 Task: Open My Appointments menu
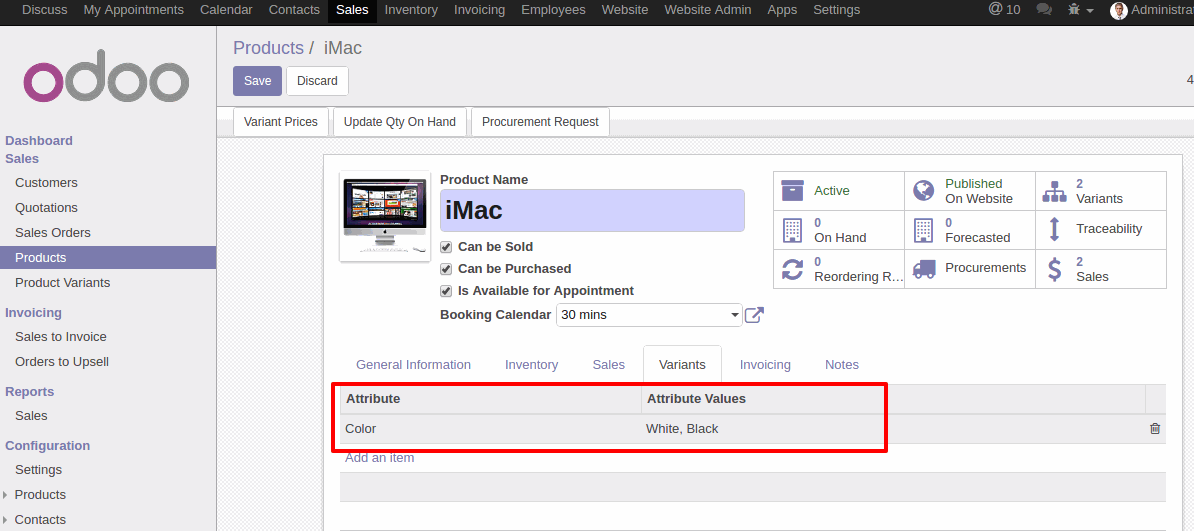[134, 10]
